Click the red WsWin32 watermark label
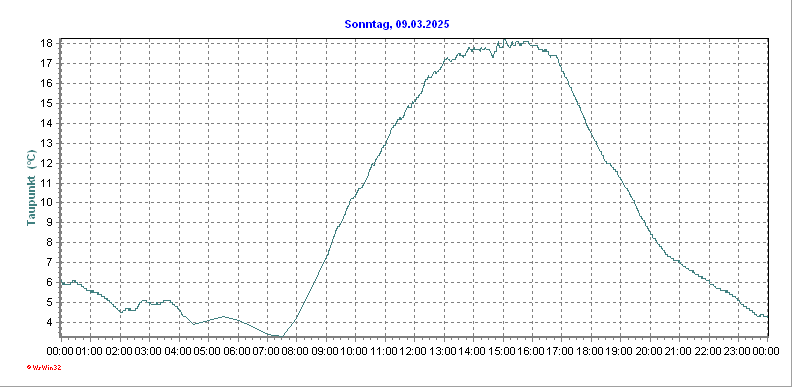Image resolution: width=792 pixels, height=387 pixels. (x=44, y=367)
